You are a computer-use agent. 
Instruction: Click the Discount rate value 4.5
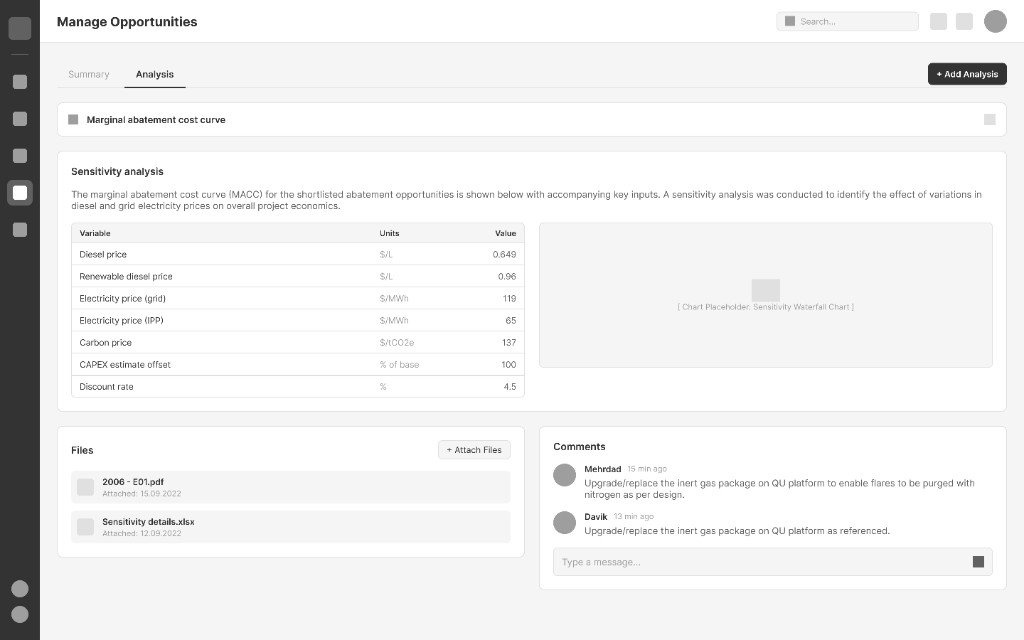(x=510, y=387)
